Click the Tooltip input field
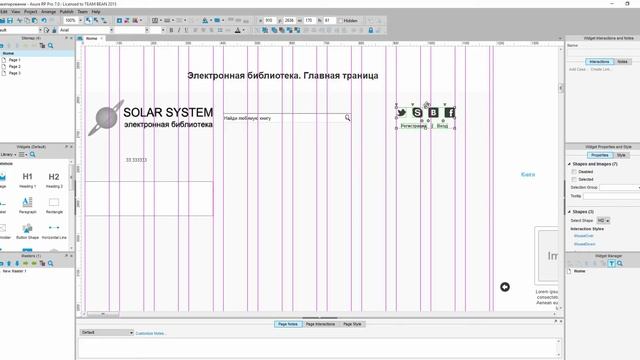The image size is (640, 360). tap(611, 196)
